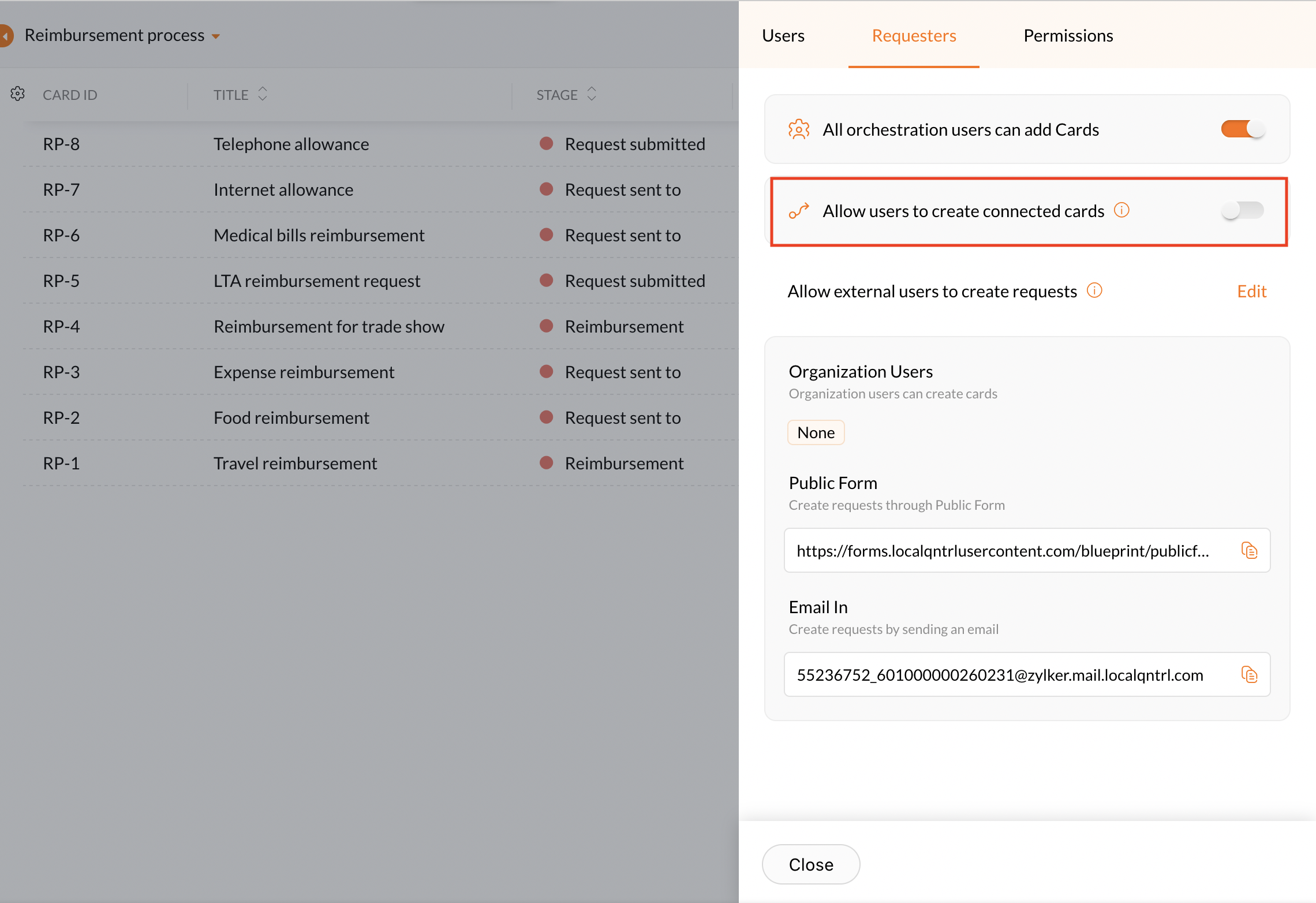Copy the Public Form URL

click(1249, 550)
